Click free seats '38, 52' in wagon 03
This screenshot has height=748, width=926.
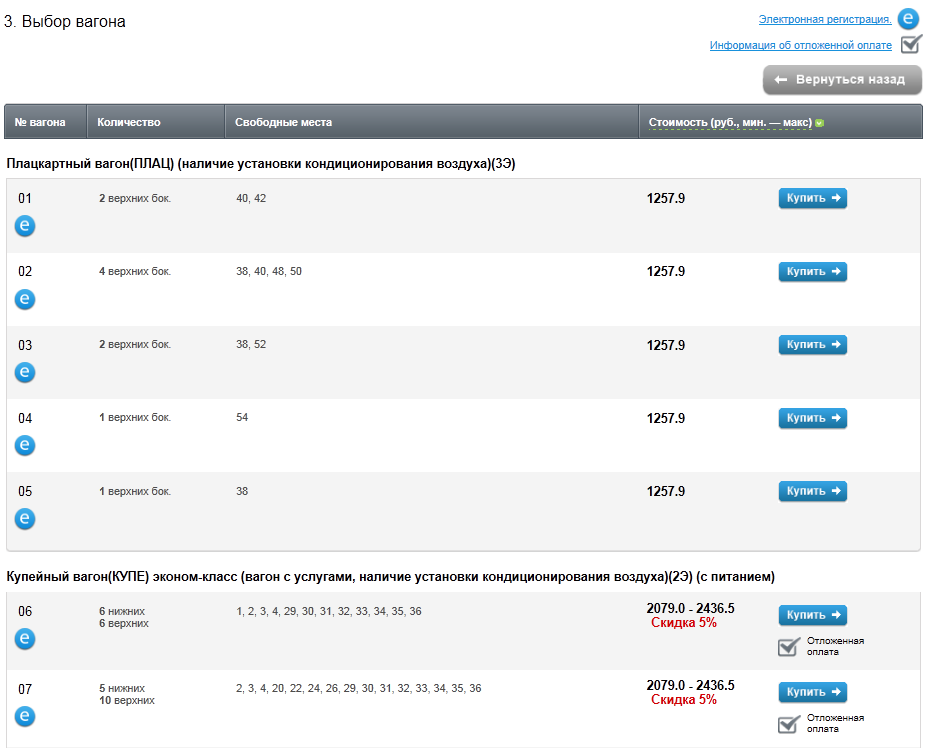coord(251,344)
